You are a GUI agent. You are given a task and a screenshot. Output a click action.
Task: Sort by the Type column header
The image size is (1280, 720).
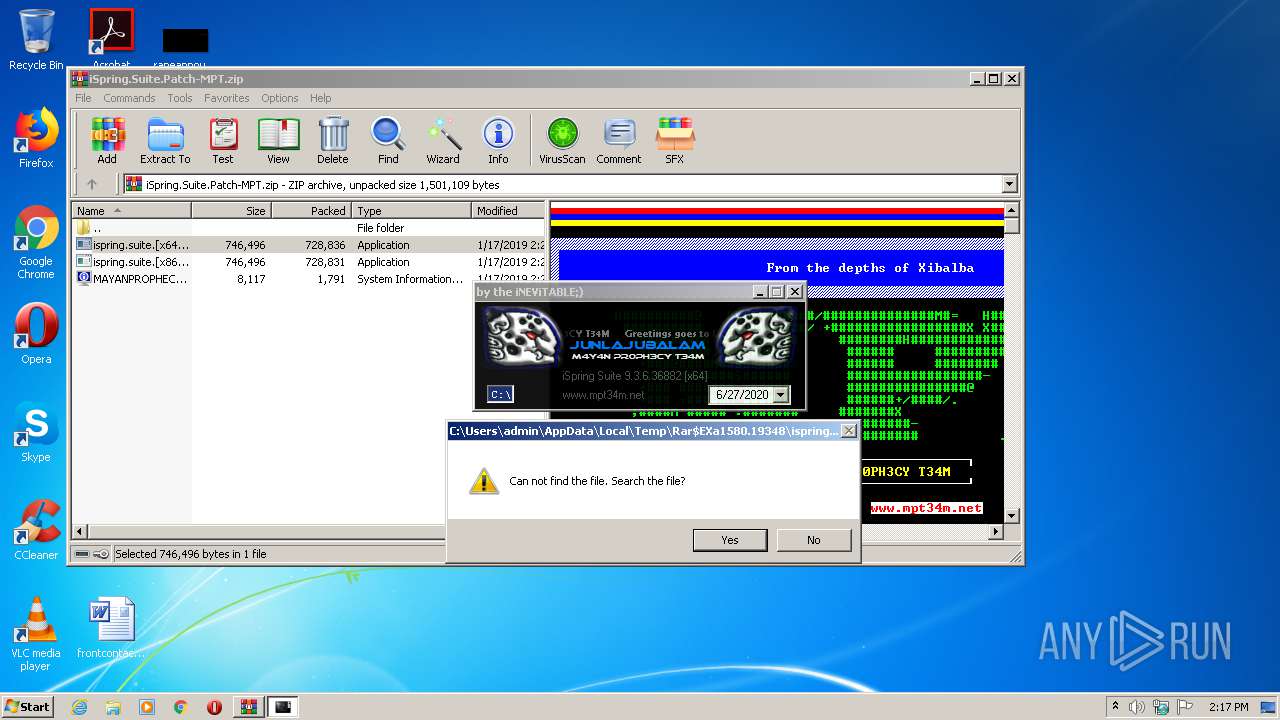point(411,211)
